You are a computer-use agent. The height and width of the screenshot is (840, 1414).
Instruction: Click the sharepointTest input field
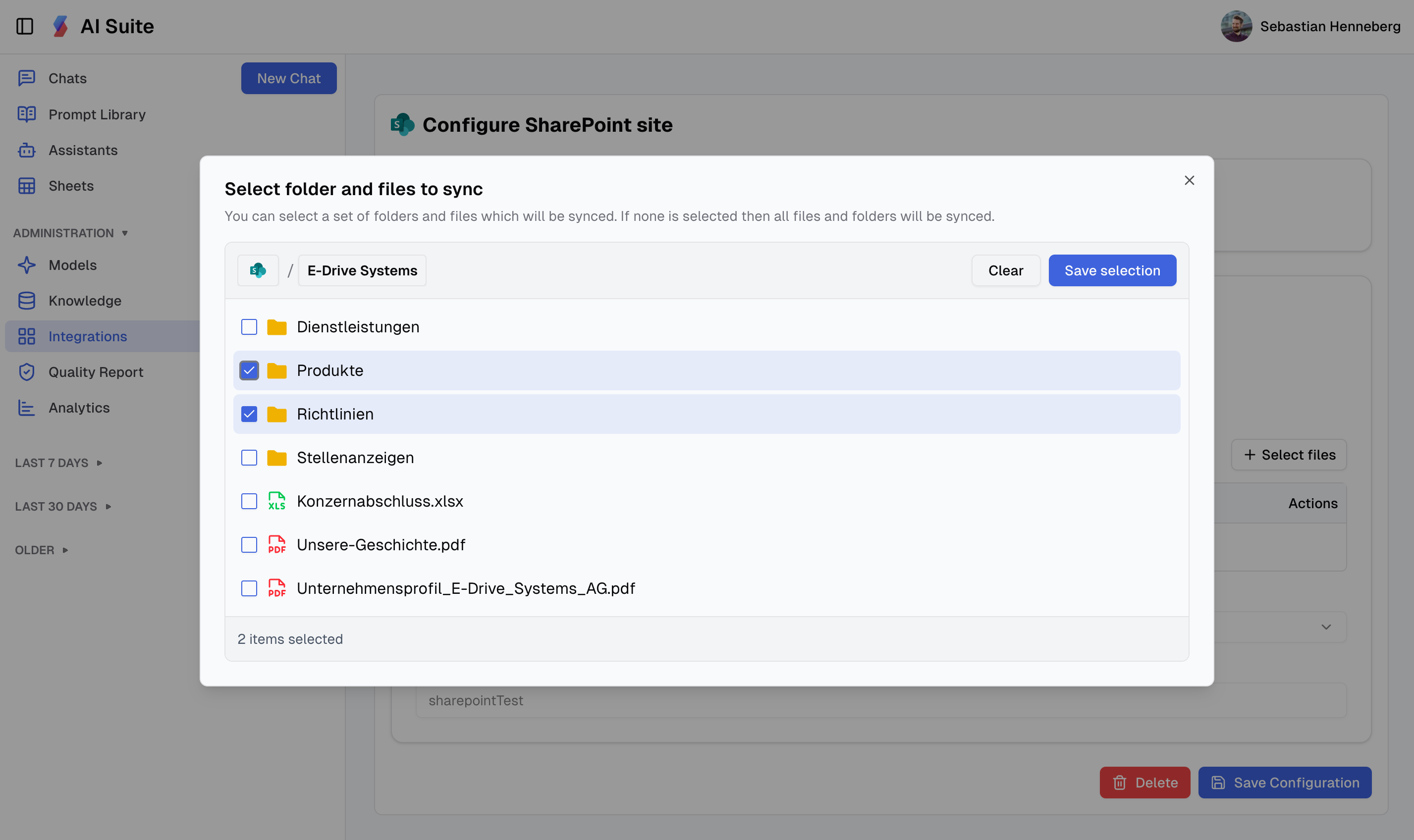point(906,700)
